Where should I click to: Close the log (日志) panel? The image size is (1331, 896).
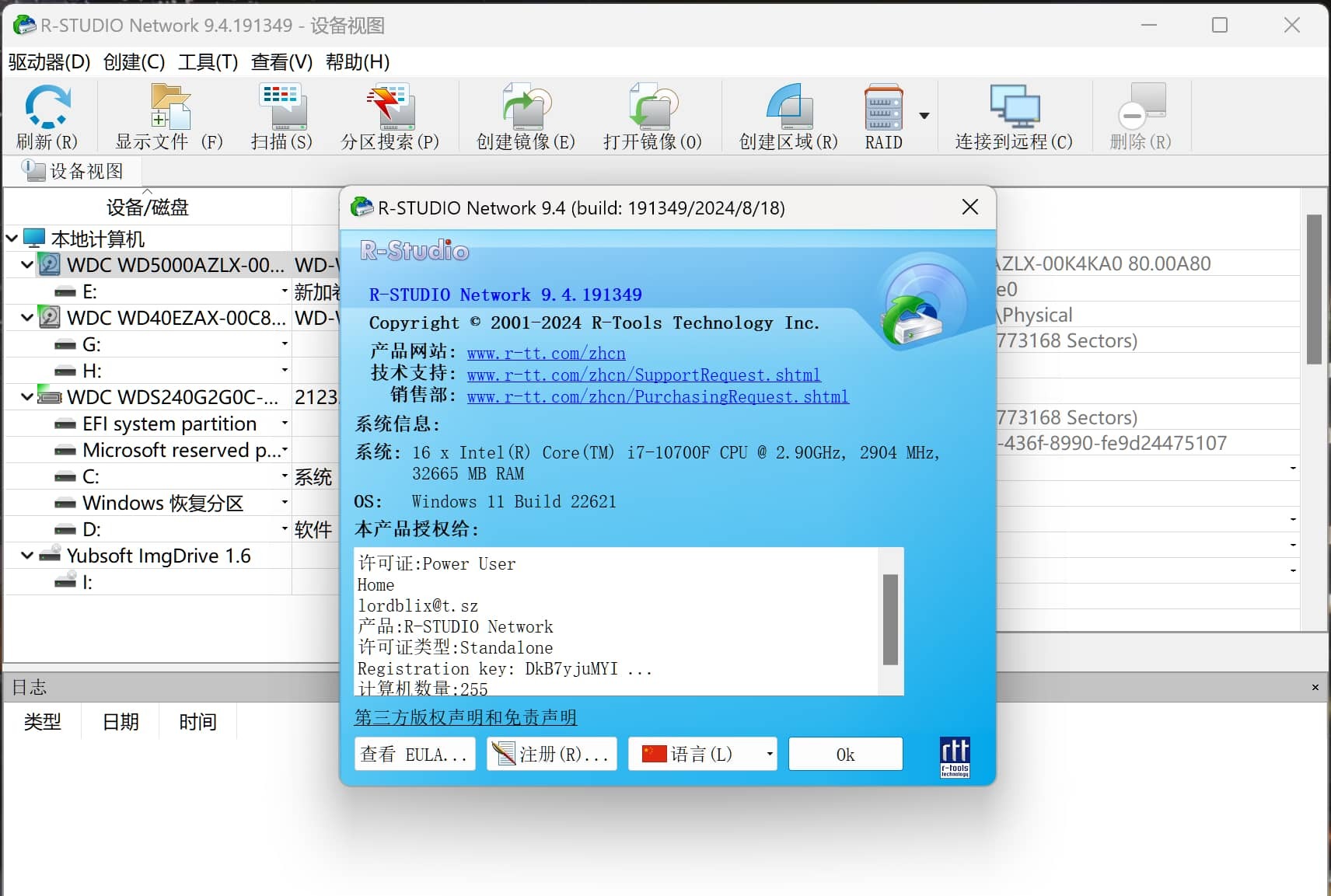point(1315,687)
